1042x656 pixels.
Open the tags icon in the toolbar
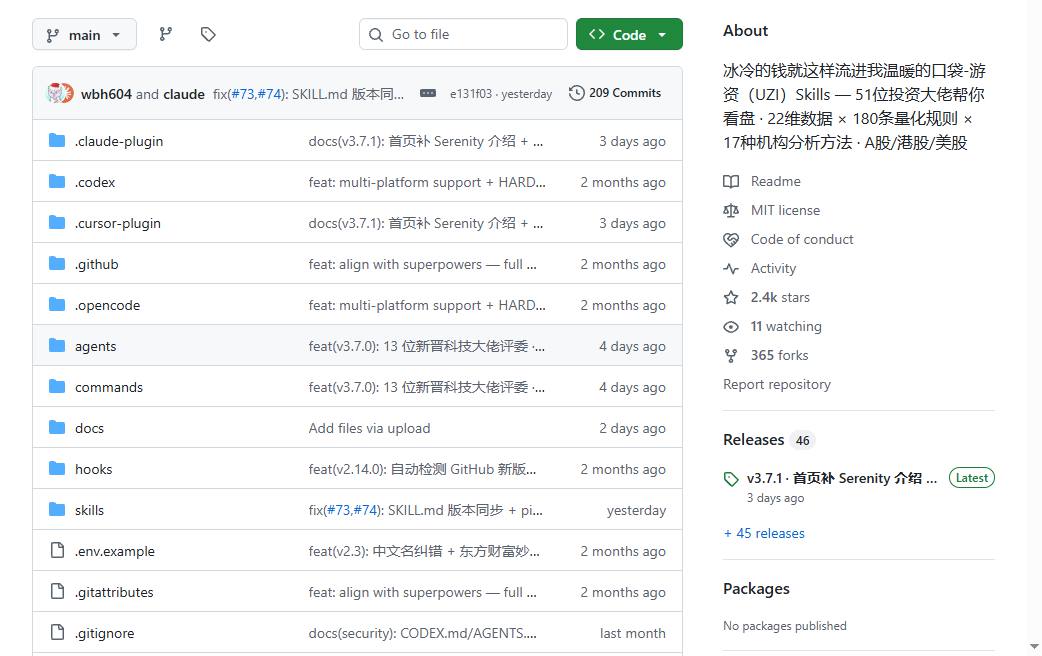[x=208, y=34]
